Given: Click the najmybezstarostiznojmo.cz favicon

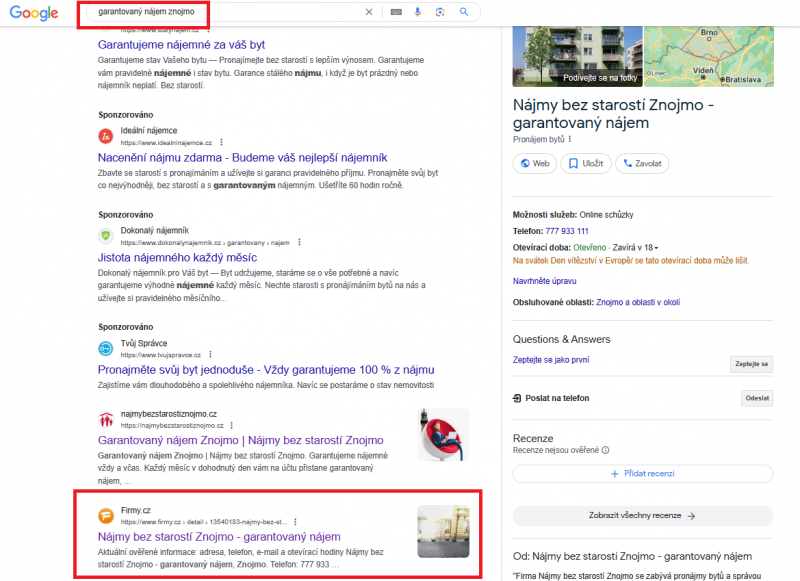Looking at the screenshot, I should [106, 419].
